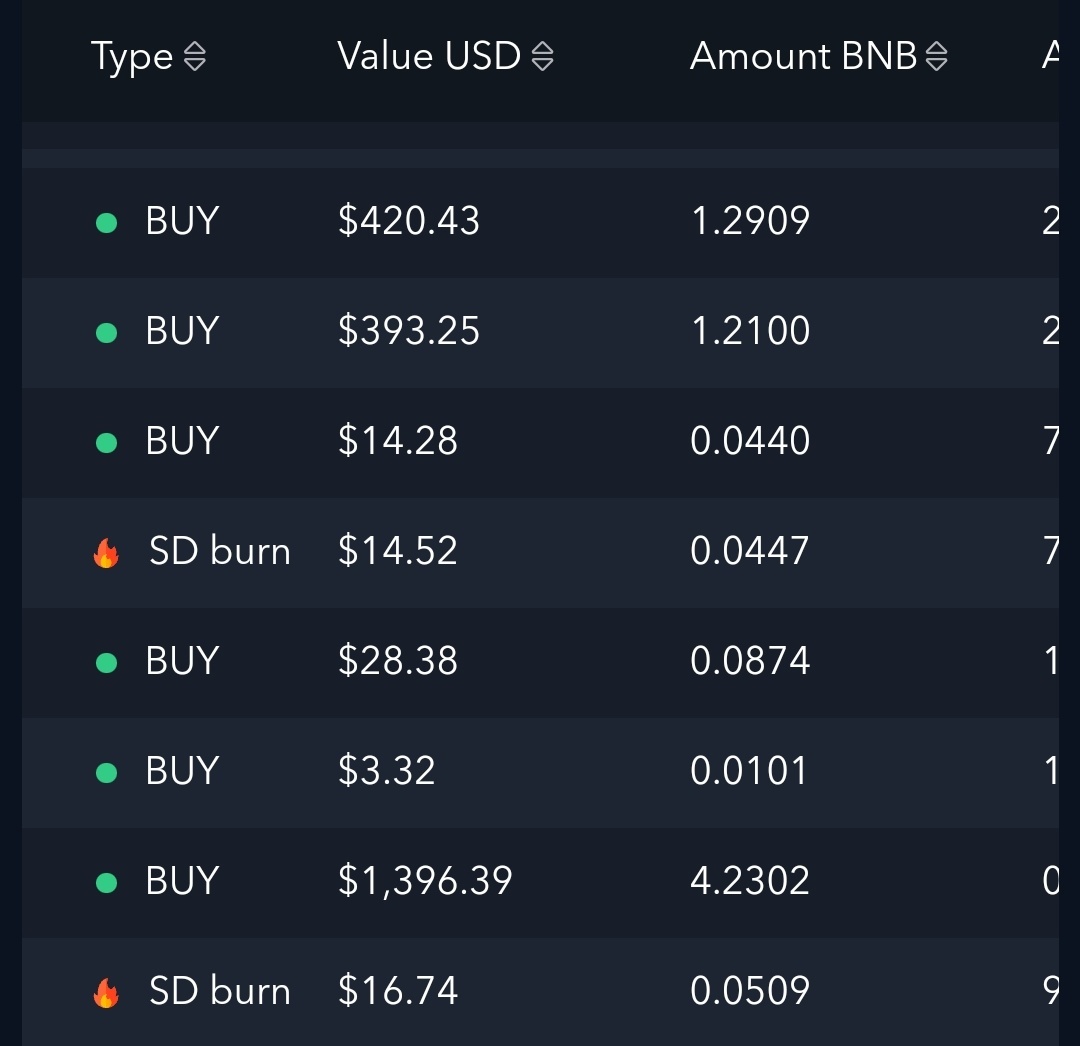Click the Value USD header label

428,56
